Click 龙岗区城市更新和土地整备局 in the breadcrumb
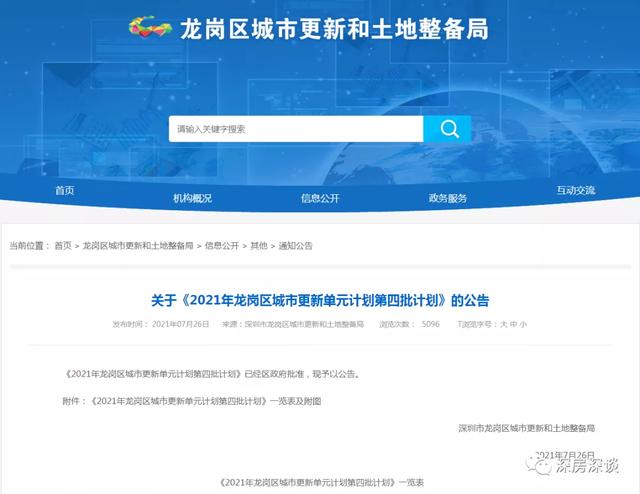This screenshot has height=494, width=640. [x=138, y=246]
